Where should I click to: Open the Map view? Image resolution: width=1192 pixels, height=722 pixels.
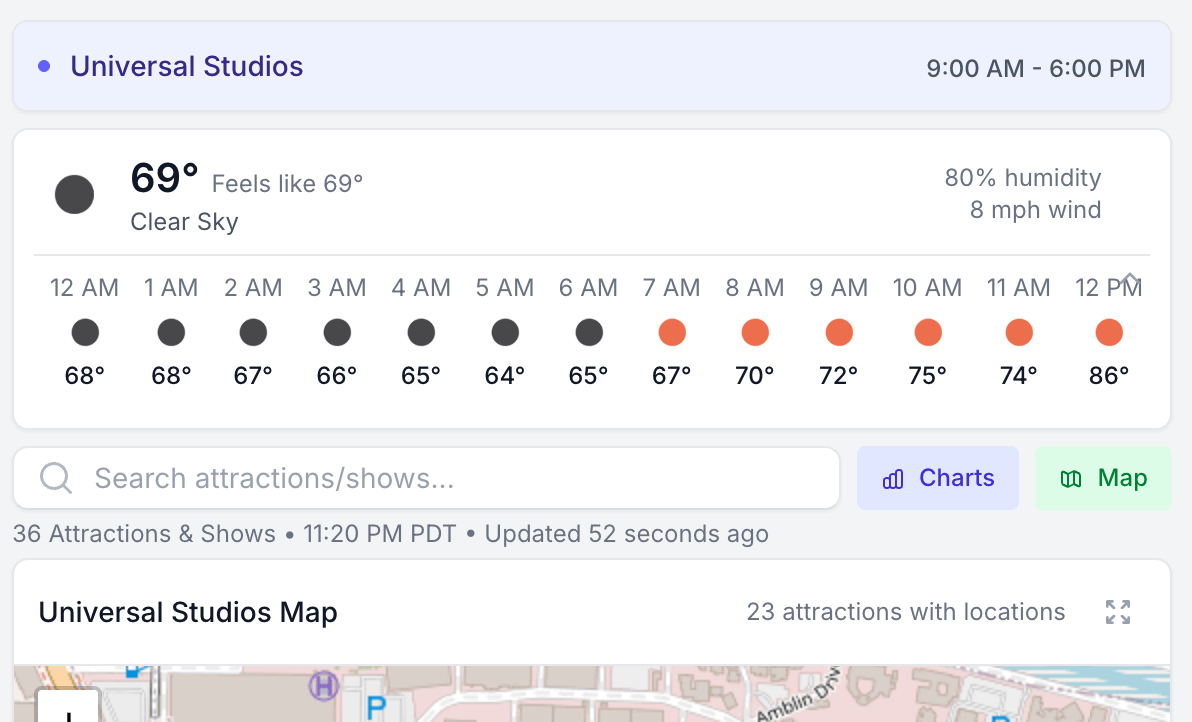click(1103, 478)
